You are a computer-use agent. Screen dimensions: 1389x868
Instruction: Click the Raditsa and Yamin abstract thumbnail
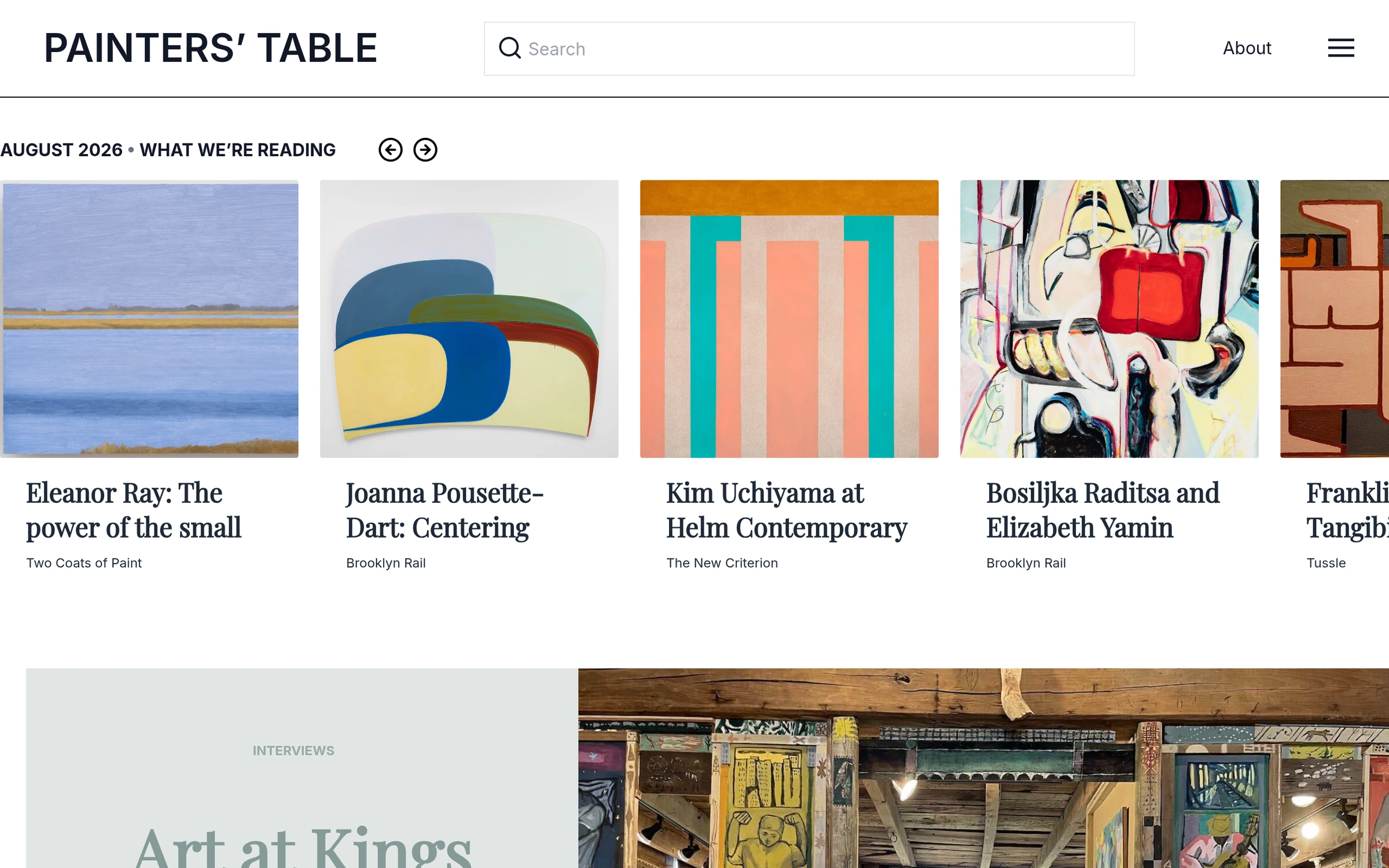coord(1109,319)
